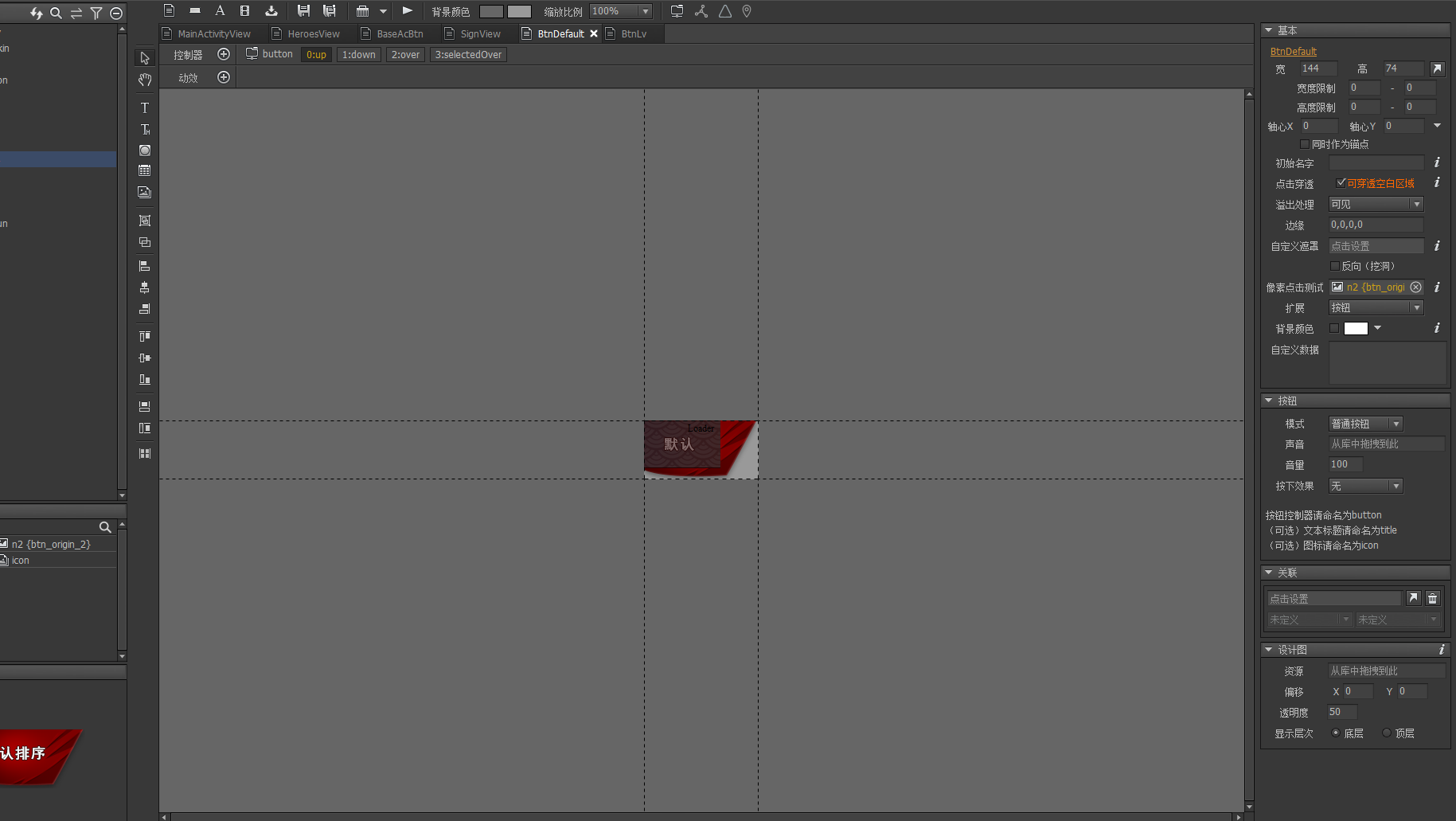The height and width of the screenshot is (821, 1456).
Task: Open the button 模式 dropdown
Action: (1365, 424)
